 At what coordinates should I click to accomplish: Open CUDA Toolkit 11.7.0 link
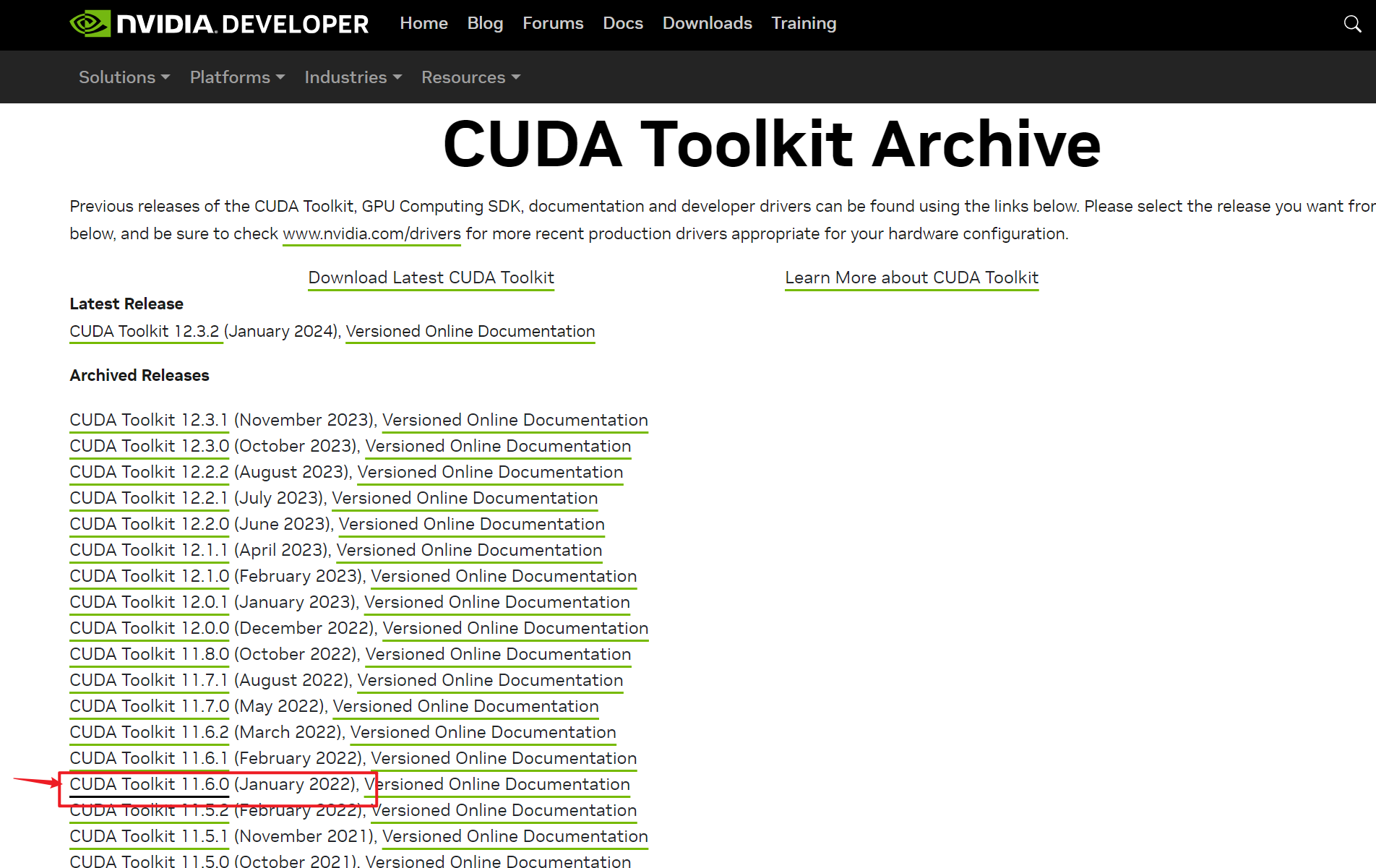pyautogui.click(x=149, y=707)
